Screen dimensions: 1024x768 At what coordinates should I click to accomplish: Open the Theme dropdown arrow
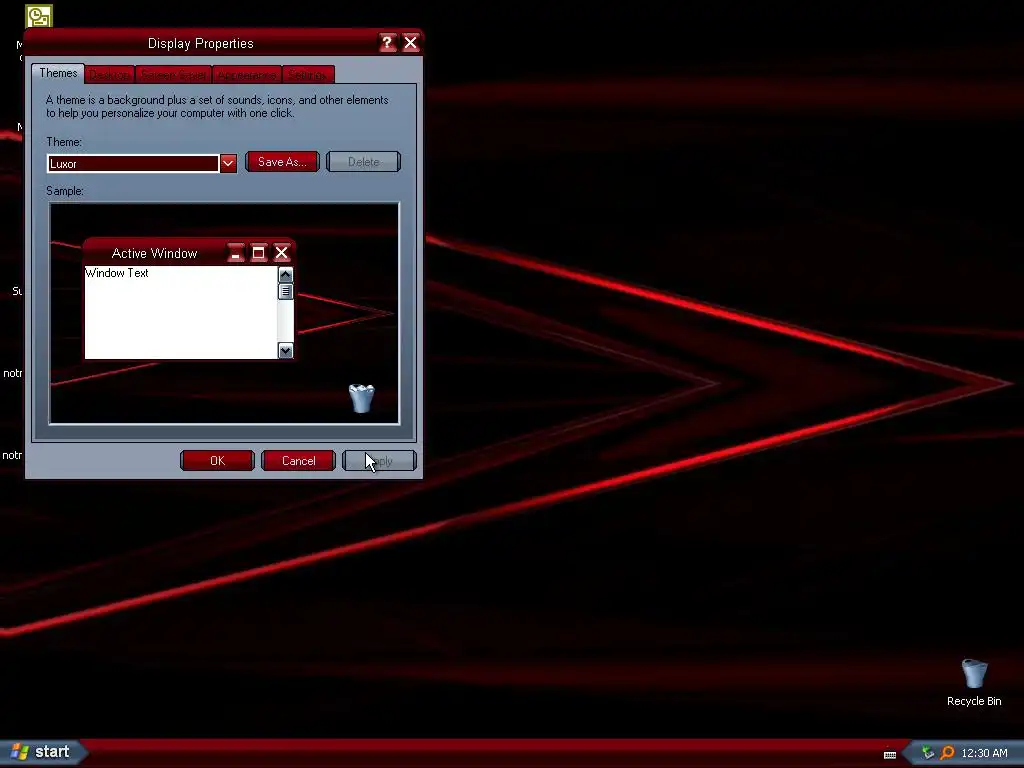pyautogui.click(x=228, y=163)
